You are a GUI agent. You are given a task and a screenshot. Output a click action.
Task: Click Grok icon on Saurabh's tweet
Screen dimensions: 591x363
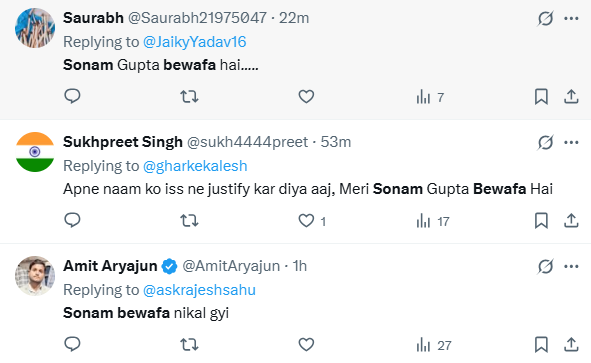coord(545,18)
